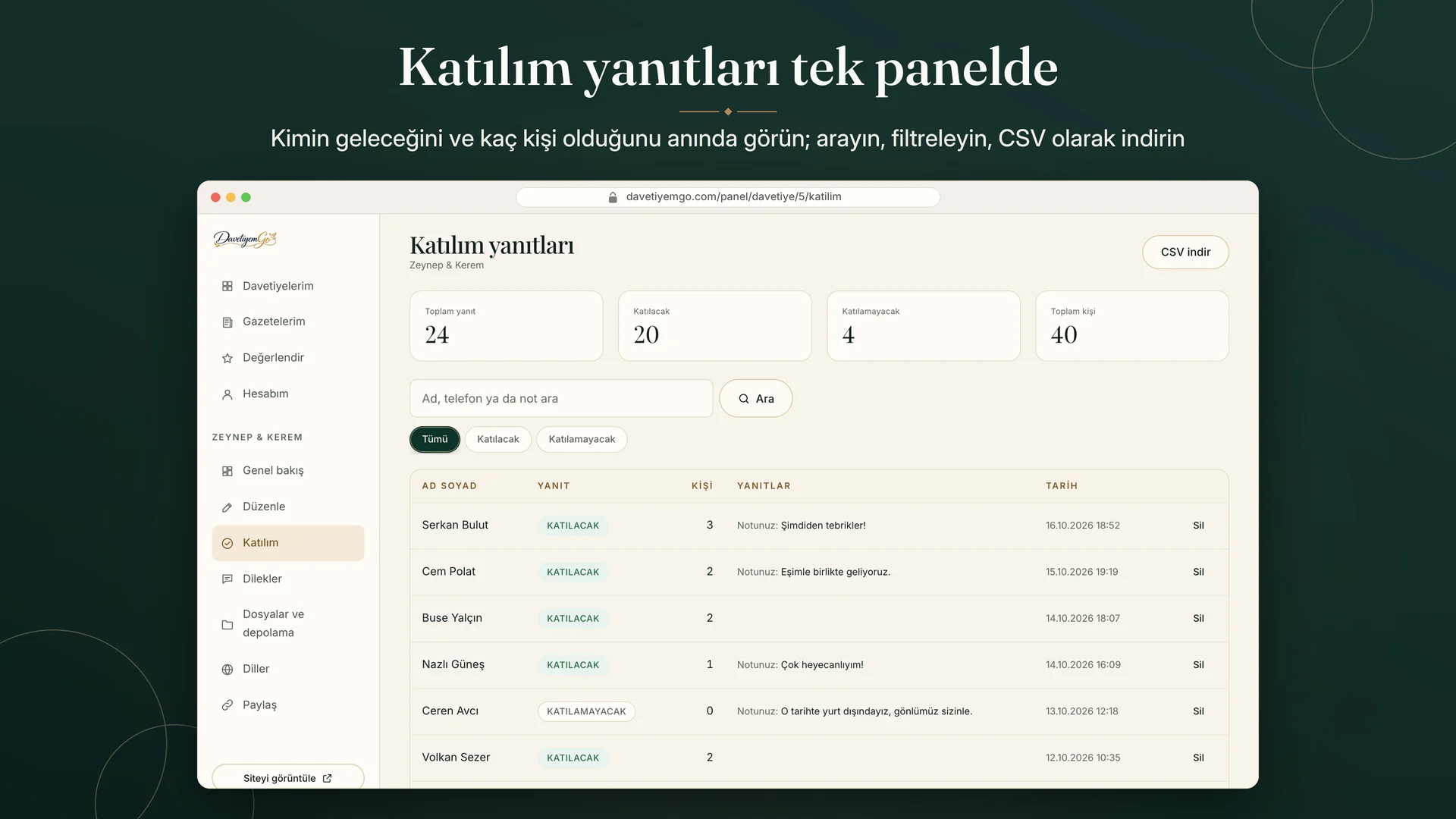Click the DavetiyemGo logo
The height and width of the screenshot is (819, 1456).
245,240
